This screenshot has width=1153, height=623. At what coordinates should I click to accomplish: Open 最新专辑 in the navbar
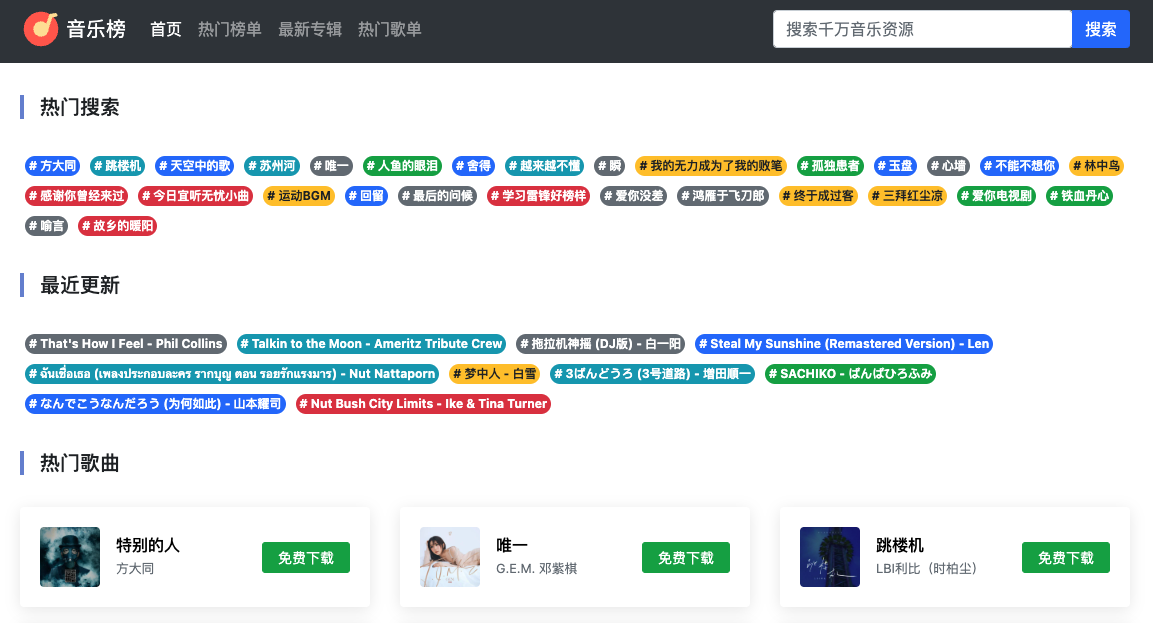[310, 30]
